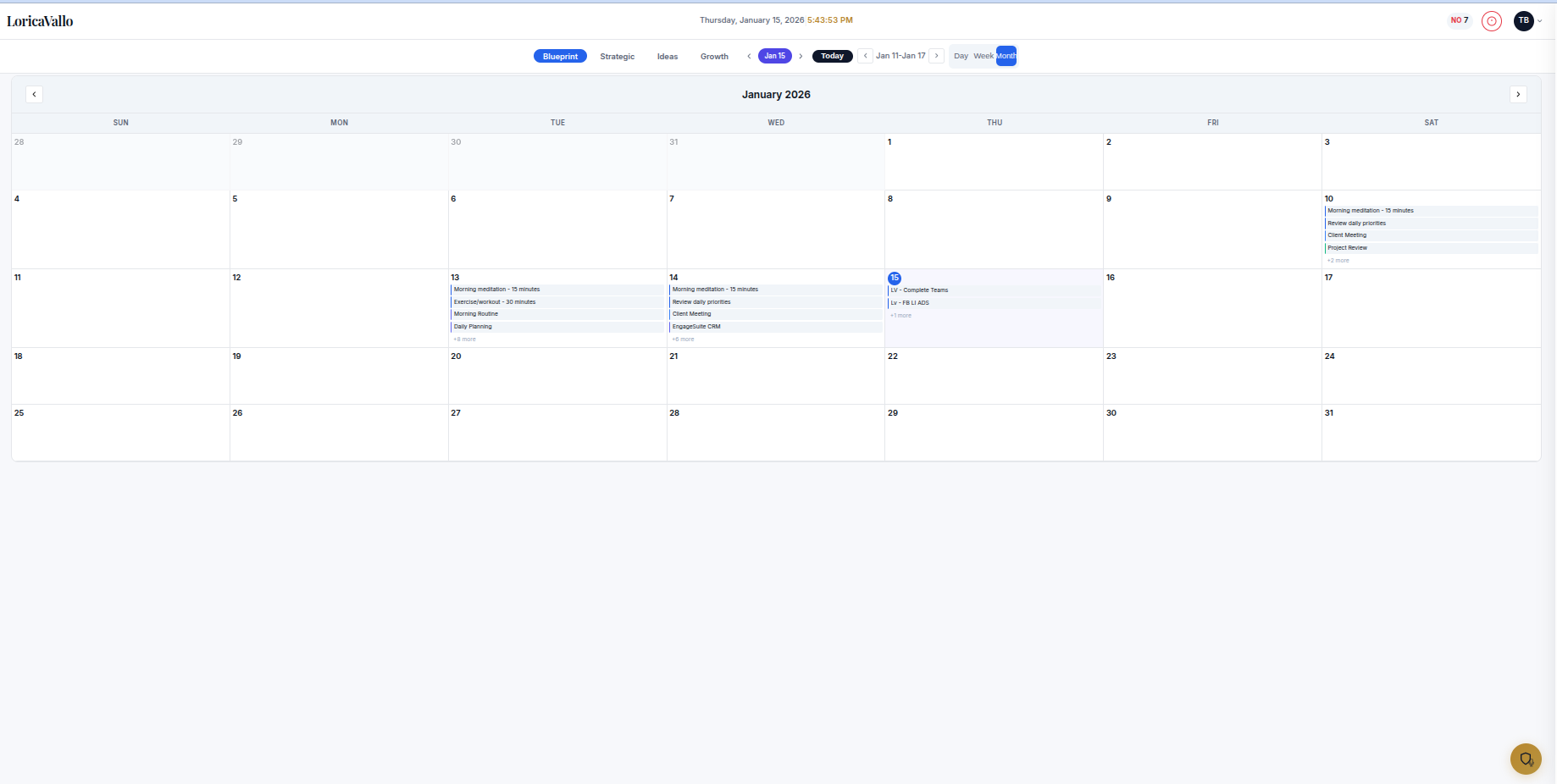Go to previous month using the calendar arrow
The height and width of the screenshot is (784, 1557).
click(34, 94)
